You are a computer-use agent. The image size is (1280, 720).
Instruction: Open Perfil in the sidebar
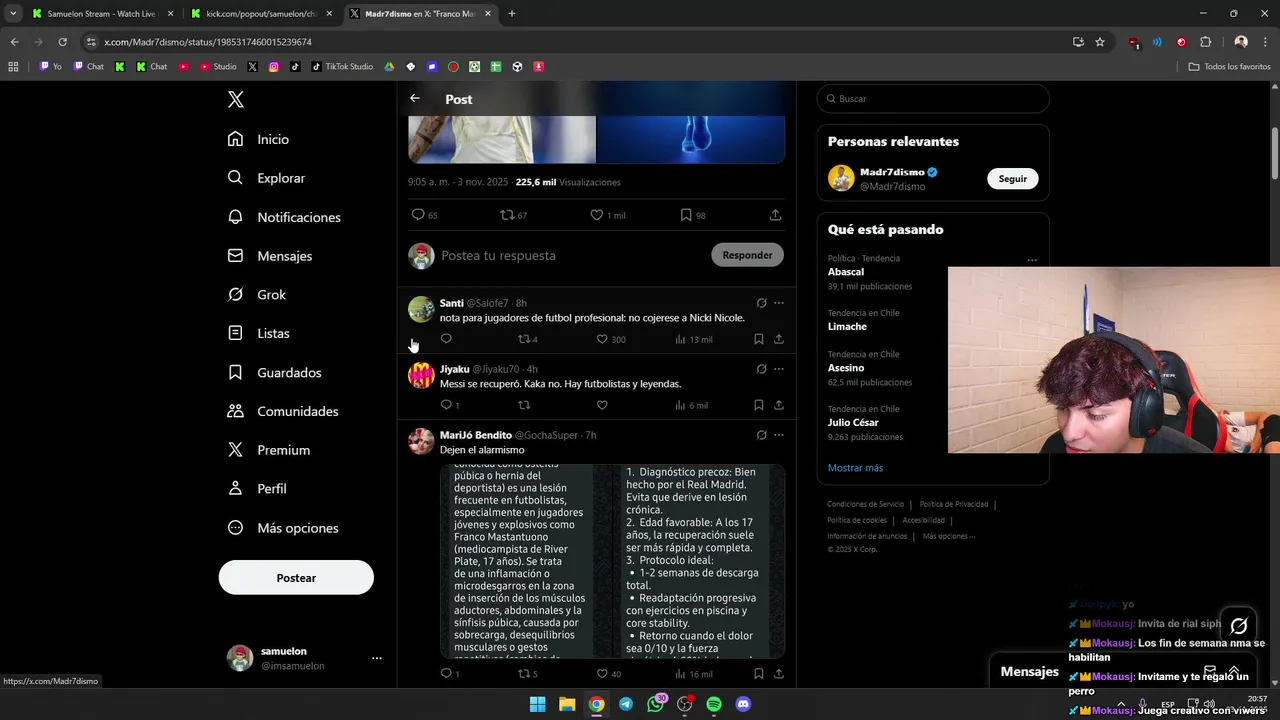257,489
